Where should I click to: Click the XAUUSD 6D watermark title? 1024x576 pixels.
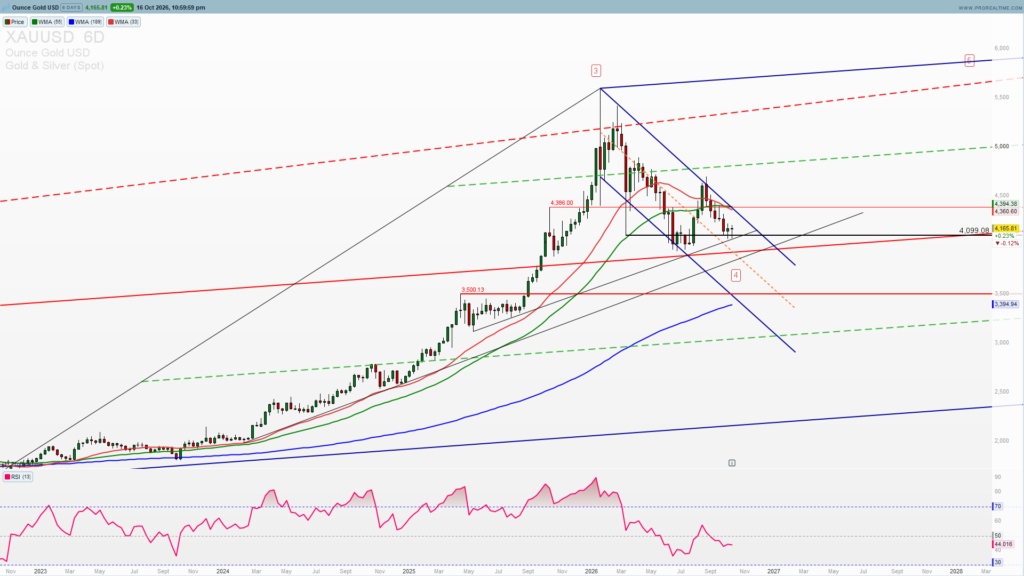(x=55, y=37)
